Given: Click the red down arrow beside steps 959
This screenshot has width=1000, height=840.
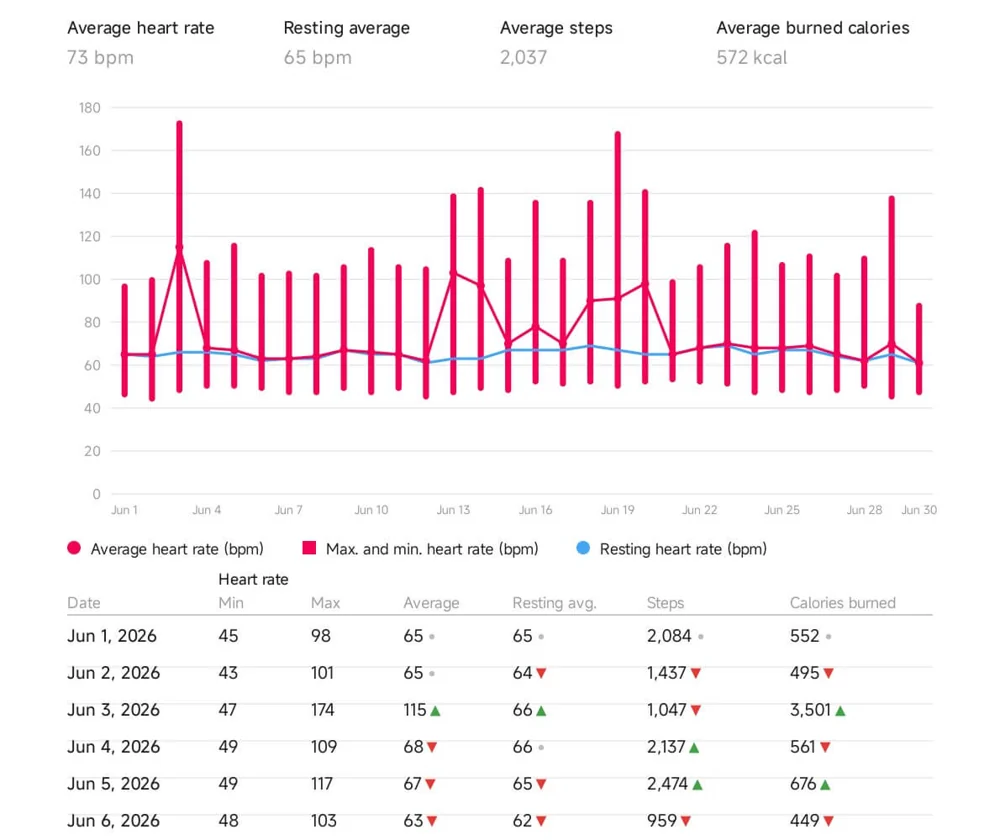Looking at the screenshot, I should pyautogui.click(x=686, y=822).
